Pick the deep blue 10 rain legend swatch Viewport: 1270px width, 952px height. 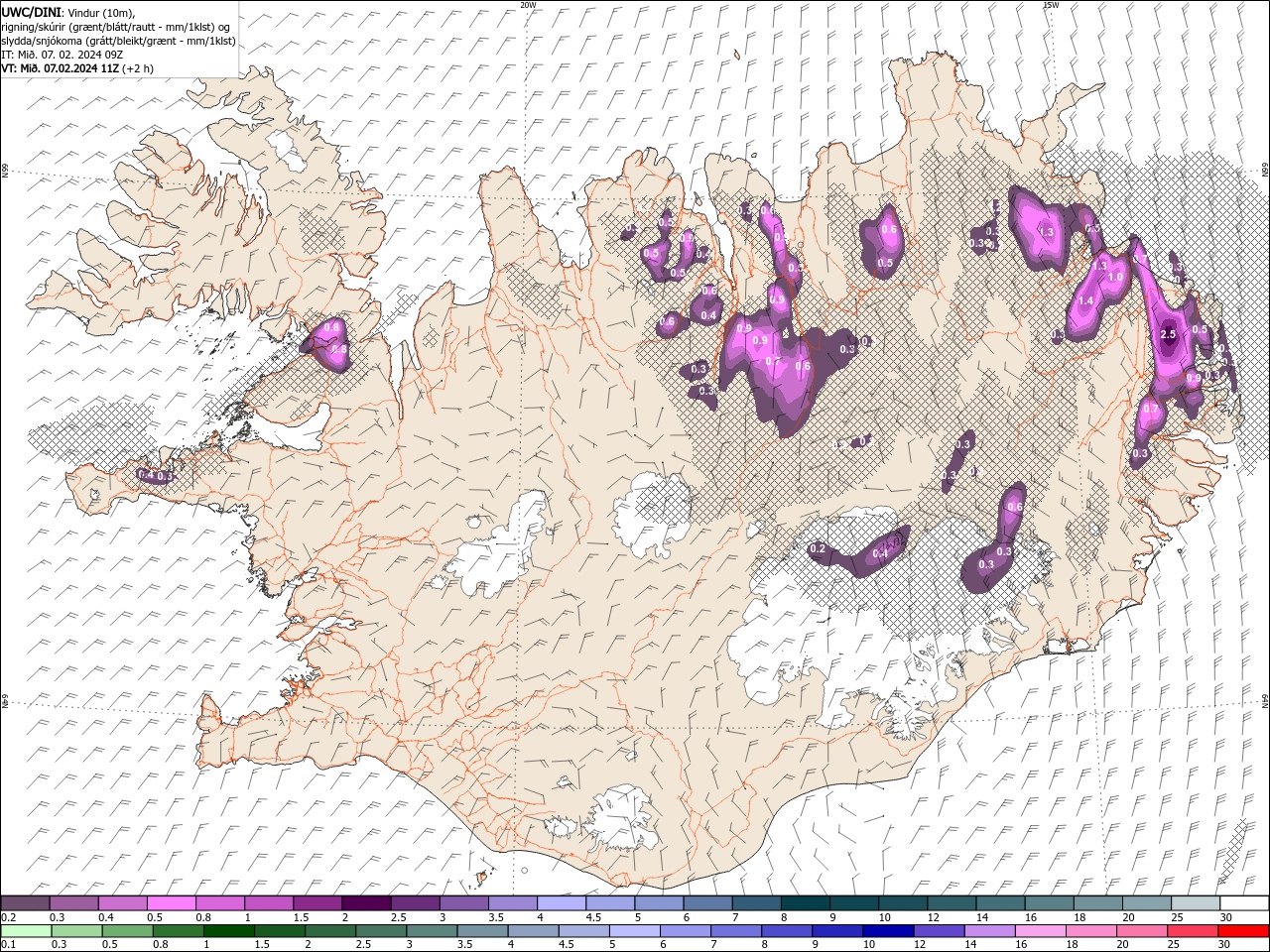887,931
